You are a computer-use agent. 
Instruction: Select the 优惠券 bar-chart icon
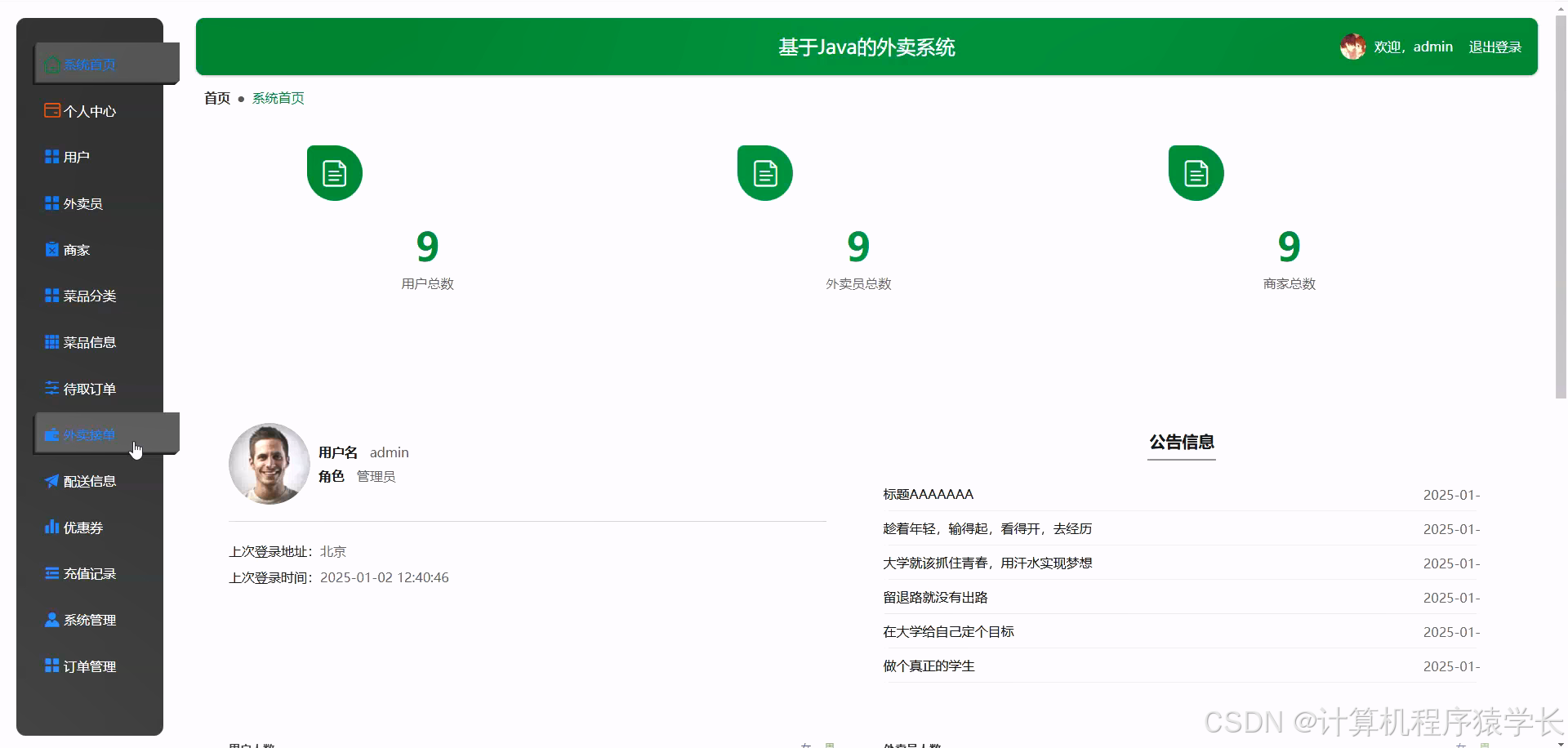(51, 527)
